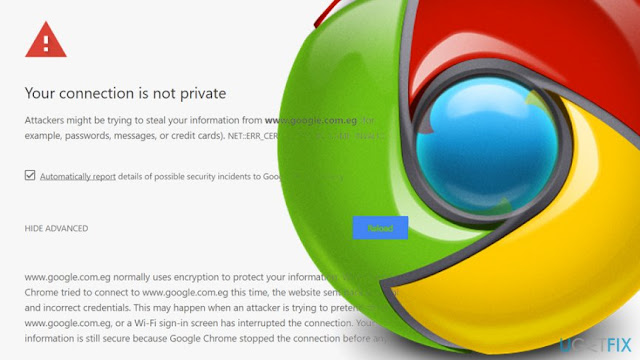
Task: Click the UGETFIX watermark logo
Action: 596,345
